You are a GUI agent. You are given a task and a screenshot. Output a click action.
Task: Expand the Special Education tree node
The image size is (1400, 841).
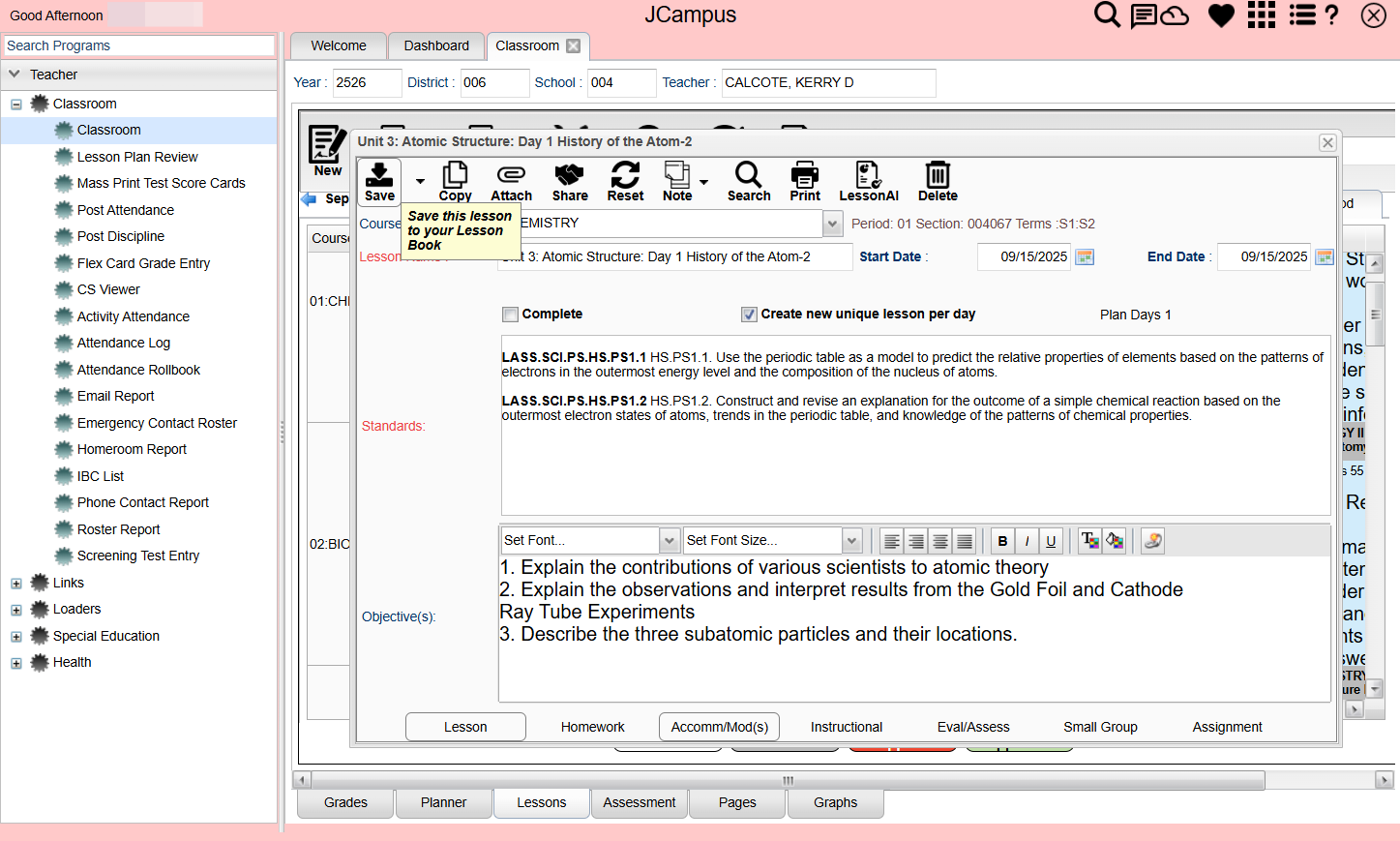[16, 637]
